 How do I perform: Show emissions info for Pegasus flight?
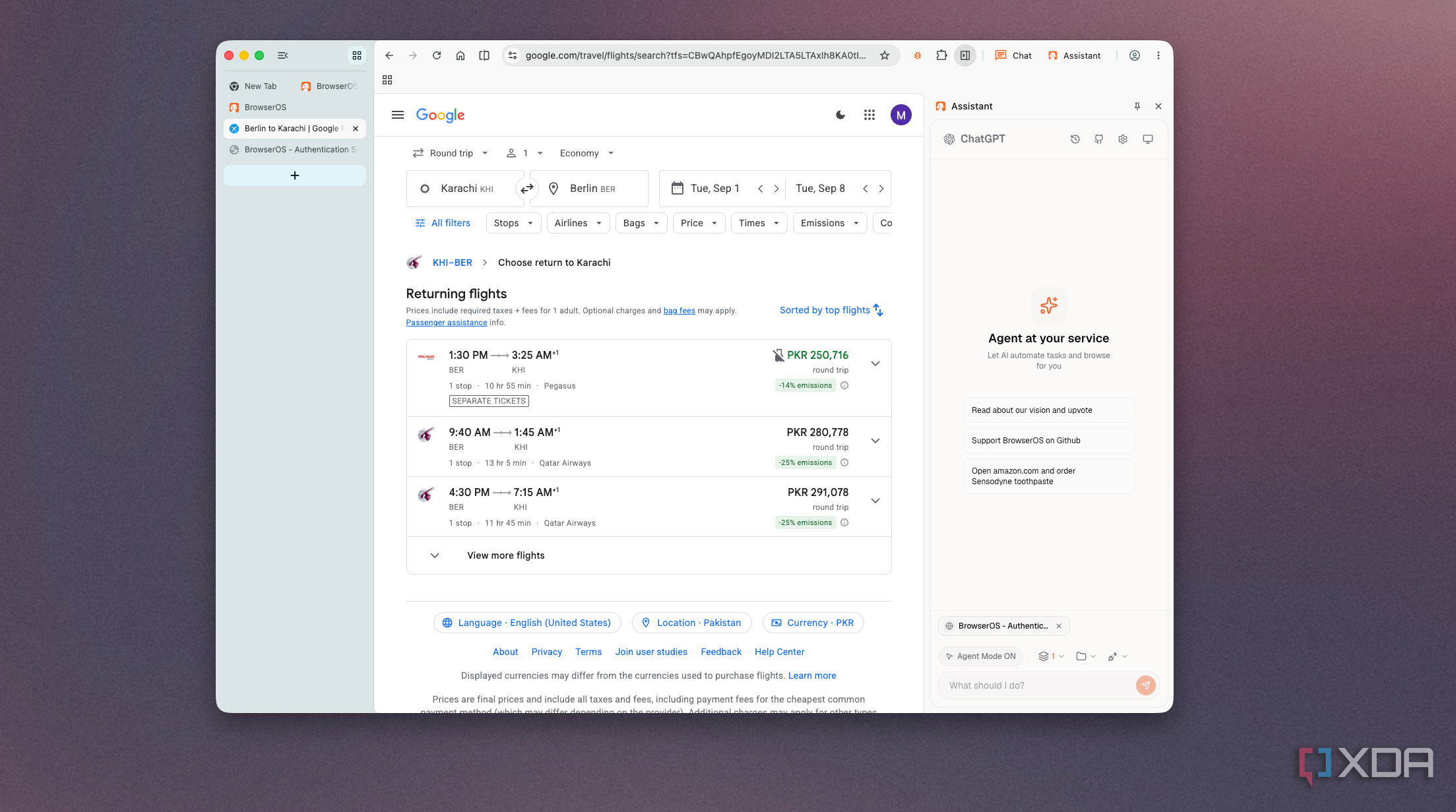(844, 385)
